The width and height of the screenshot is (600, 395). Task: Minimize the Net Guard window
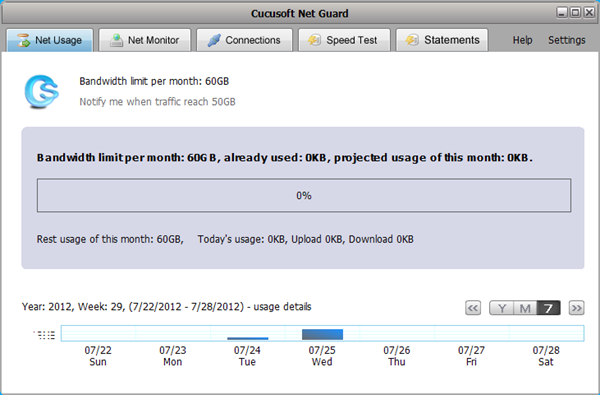coord(562,13)
